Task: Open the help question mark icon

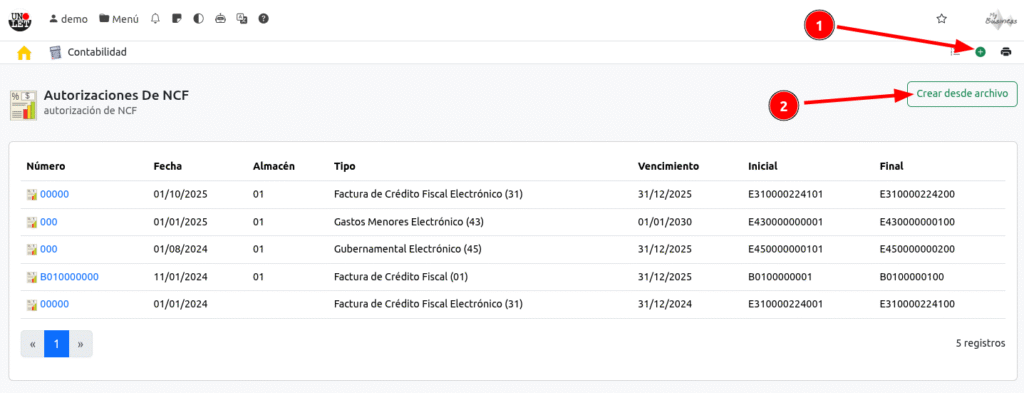Action: pyautogui.click(x=263, y=19)
